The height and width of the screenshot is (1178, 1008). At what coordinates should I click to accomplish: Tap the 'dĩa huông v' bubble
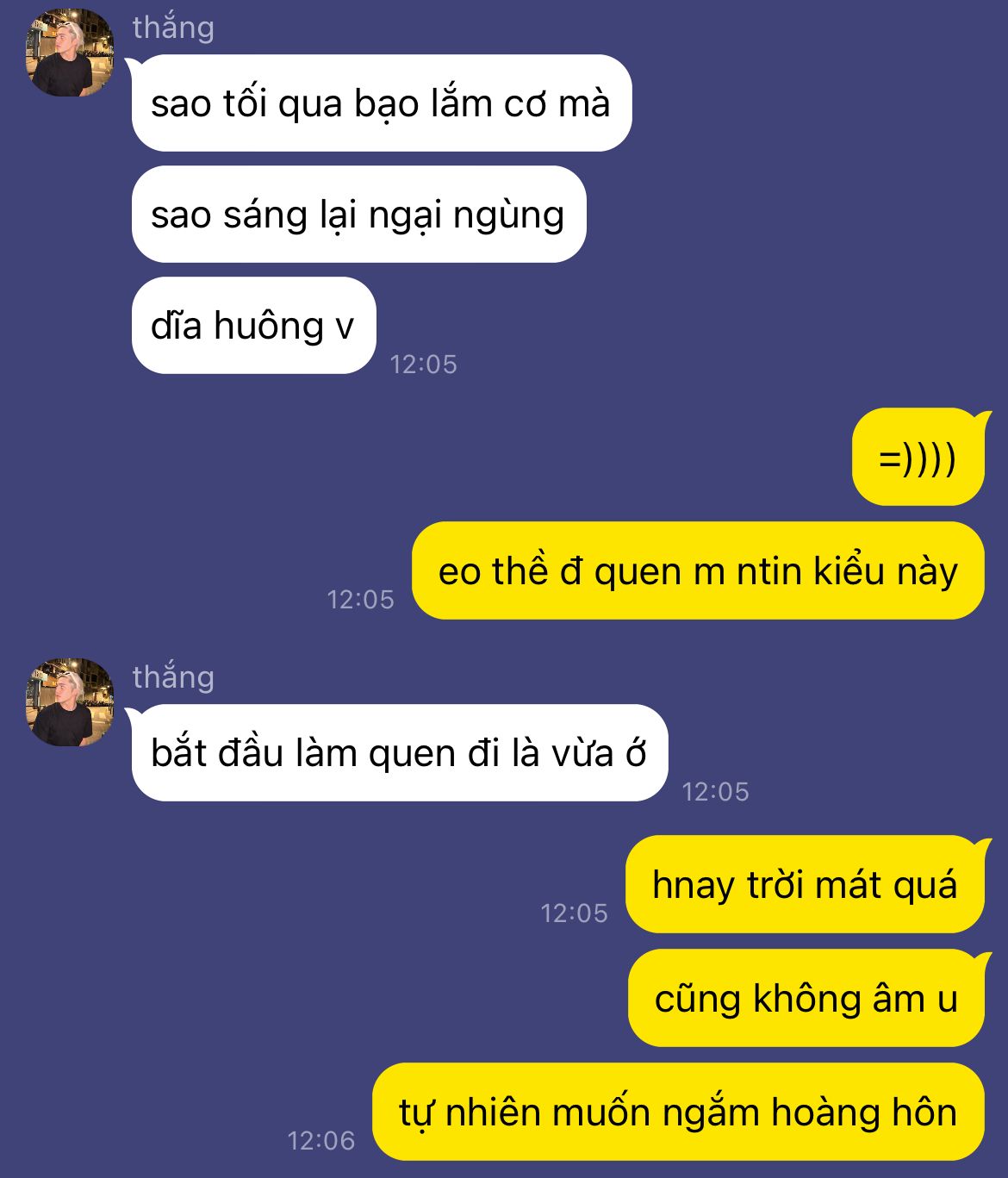(x=253, y=326)
